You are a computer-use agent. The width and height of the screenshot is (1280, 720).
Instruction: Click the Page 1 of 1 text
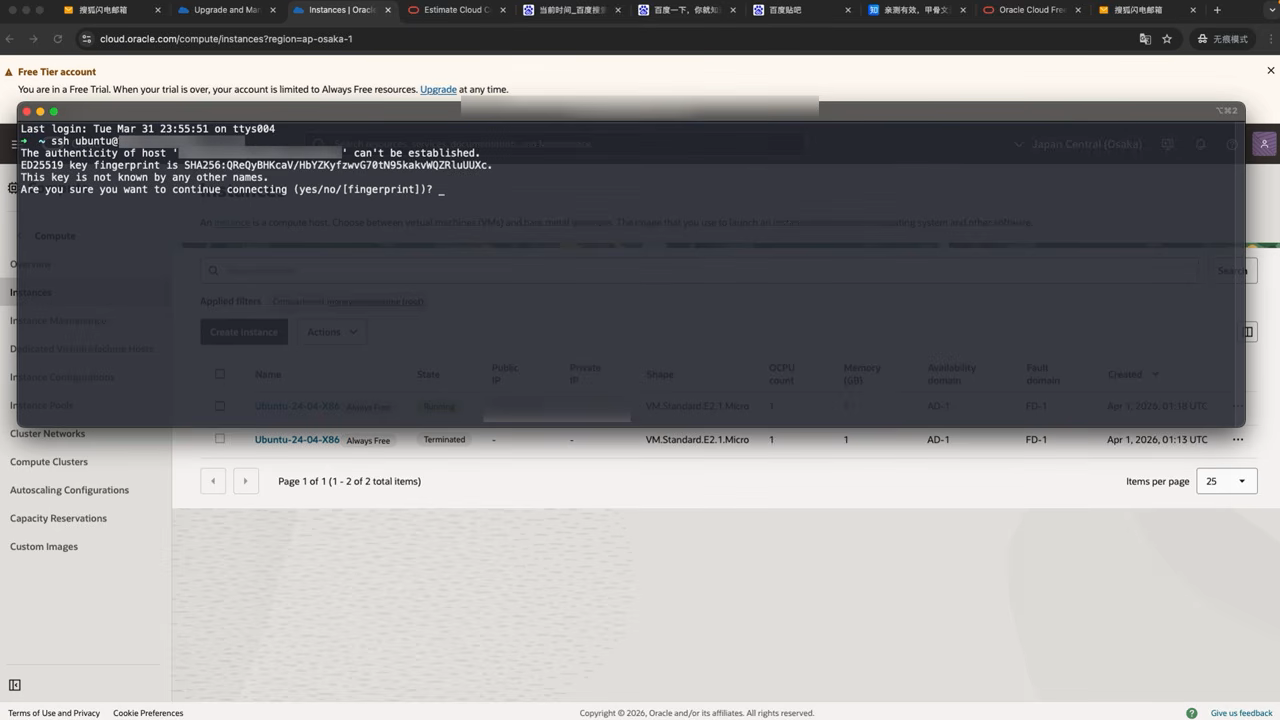[x=349, y=481]
